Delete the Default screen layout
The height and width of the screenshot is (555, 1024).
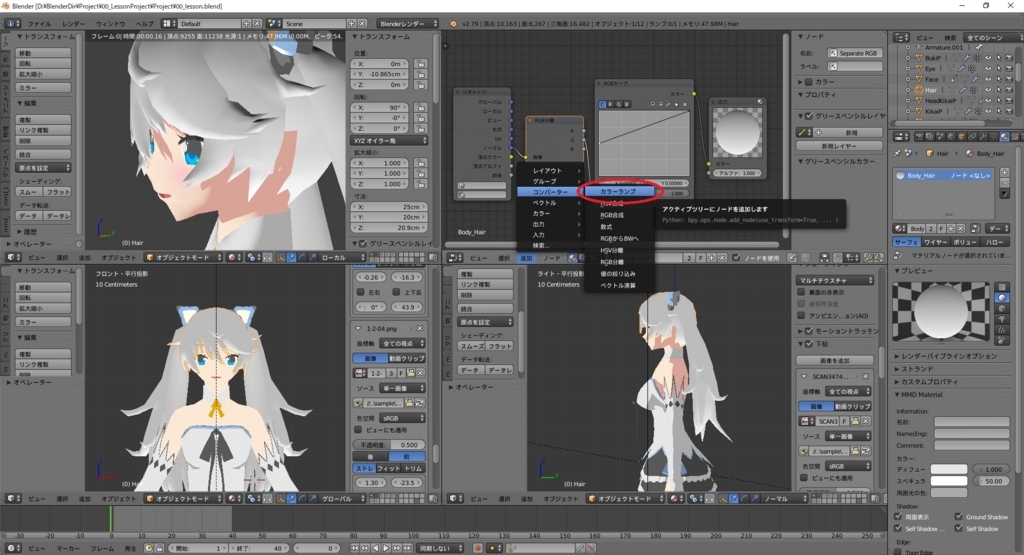click(x=257, y=24)
